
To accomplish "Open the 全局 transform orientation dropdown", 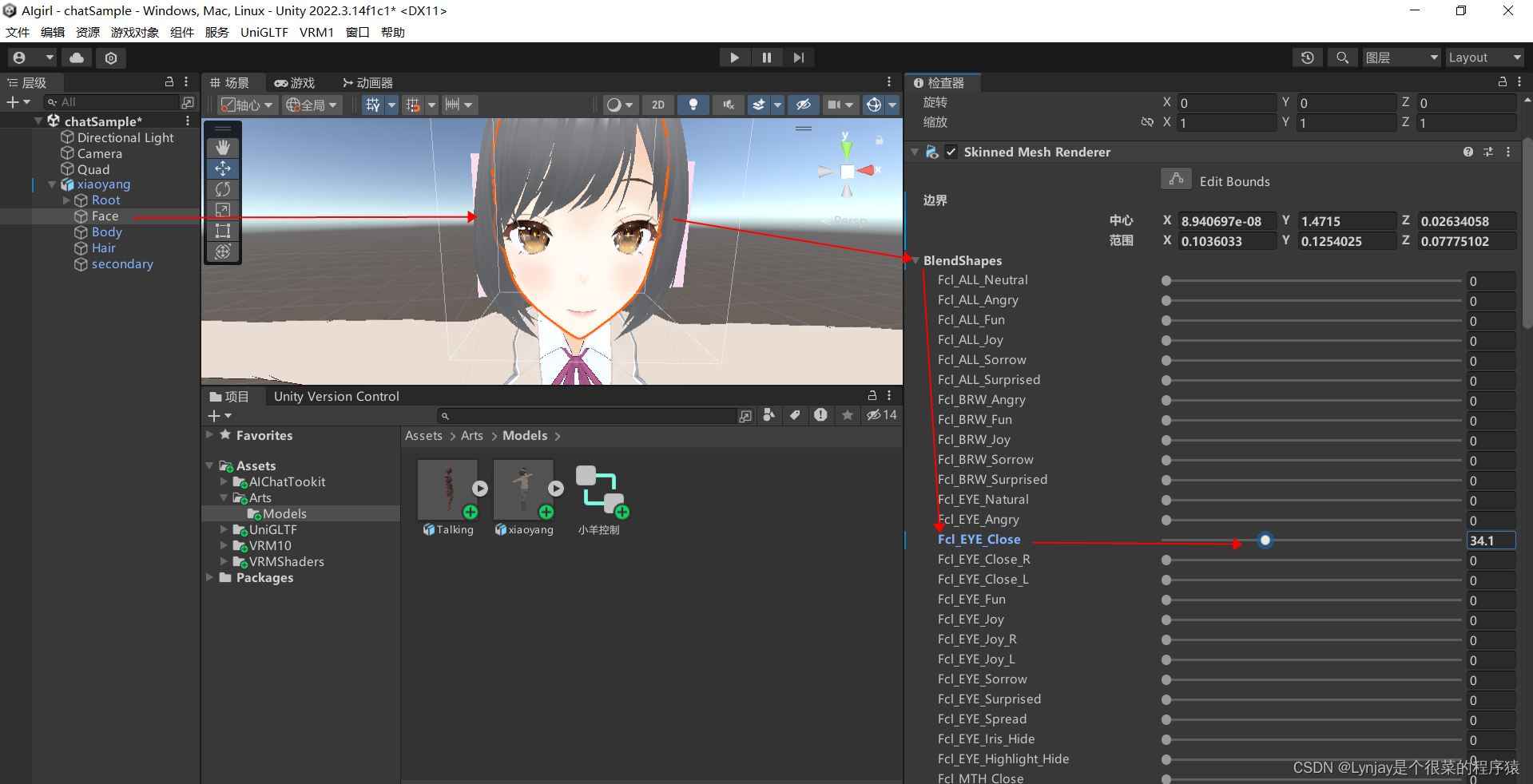I will click(x=312, y=105).
